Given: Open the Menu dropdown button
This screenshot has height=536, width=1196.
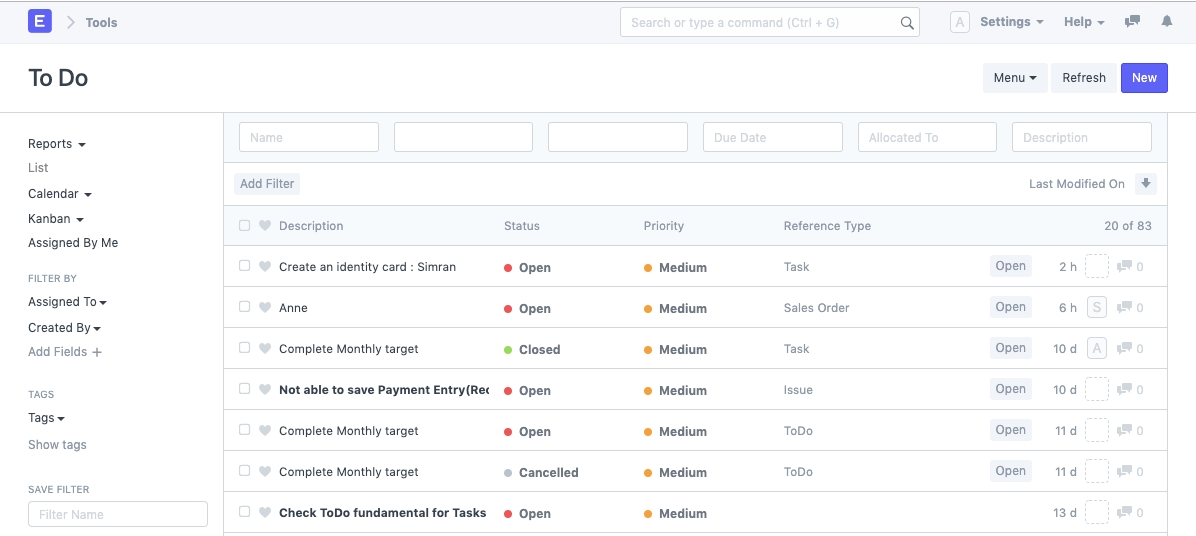Looking at the screenshot, I should tap(1014, 78).
